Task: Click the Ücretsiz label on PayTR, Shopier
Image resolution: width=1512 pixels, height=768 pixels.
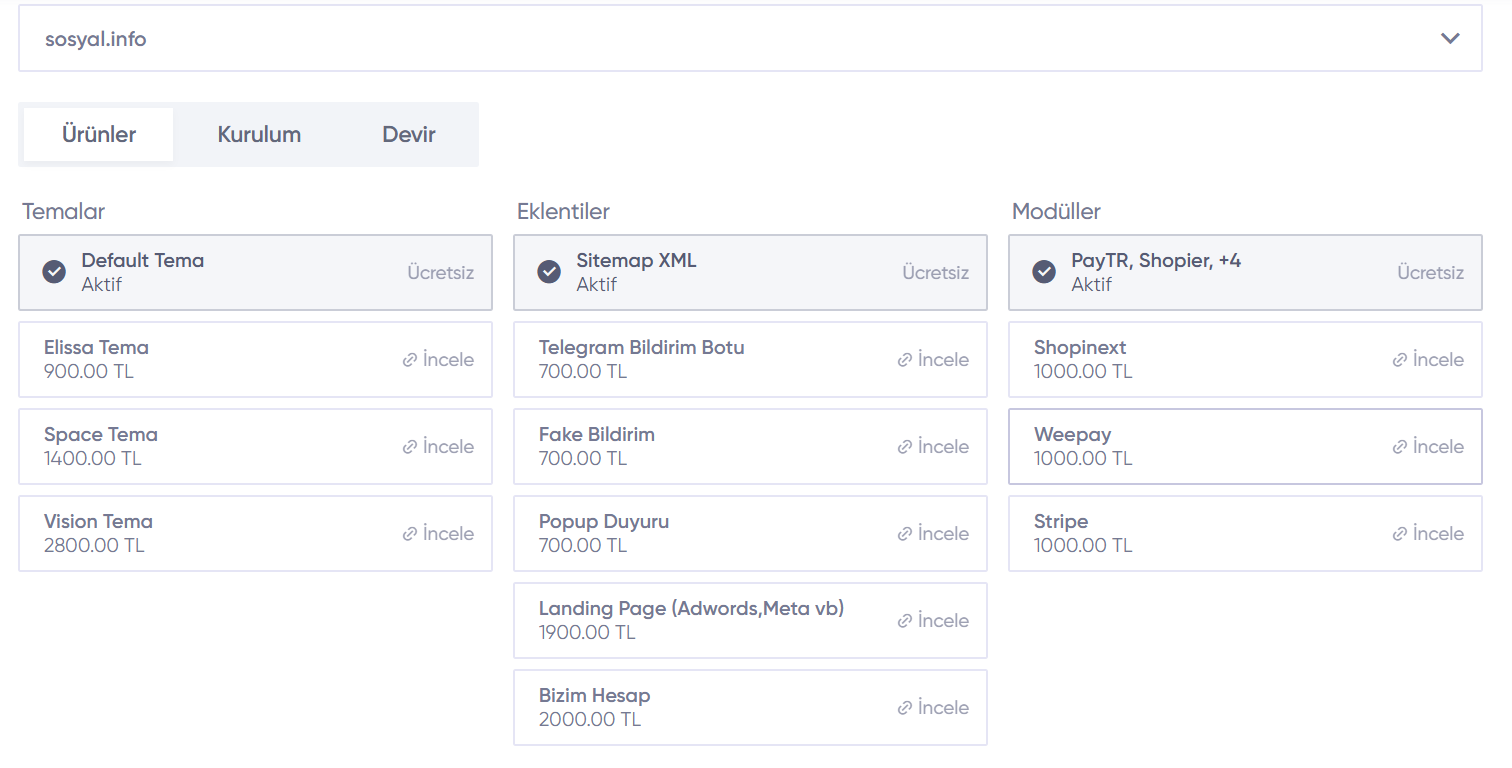Action: tap(1430, 272)
